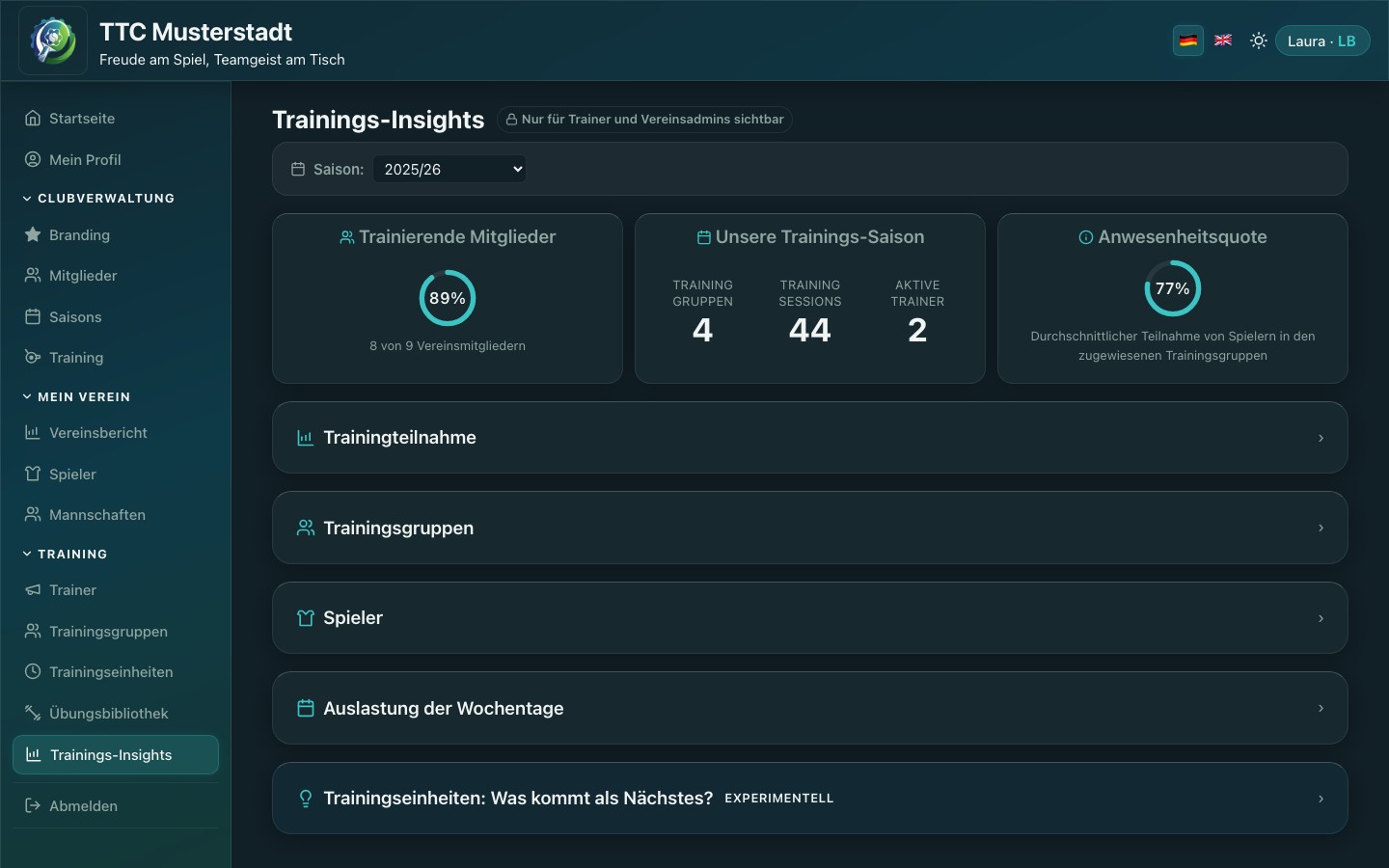The width and height of the screenshot is (1389, 868).
Task: Open Trainingsgruppen in the sidebar
Action: click(x=116, y=632)
